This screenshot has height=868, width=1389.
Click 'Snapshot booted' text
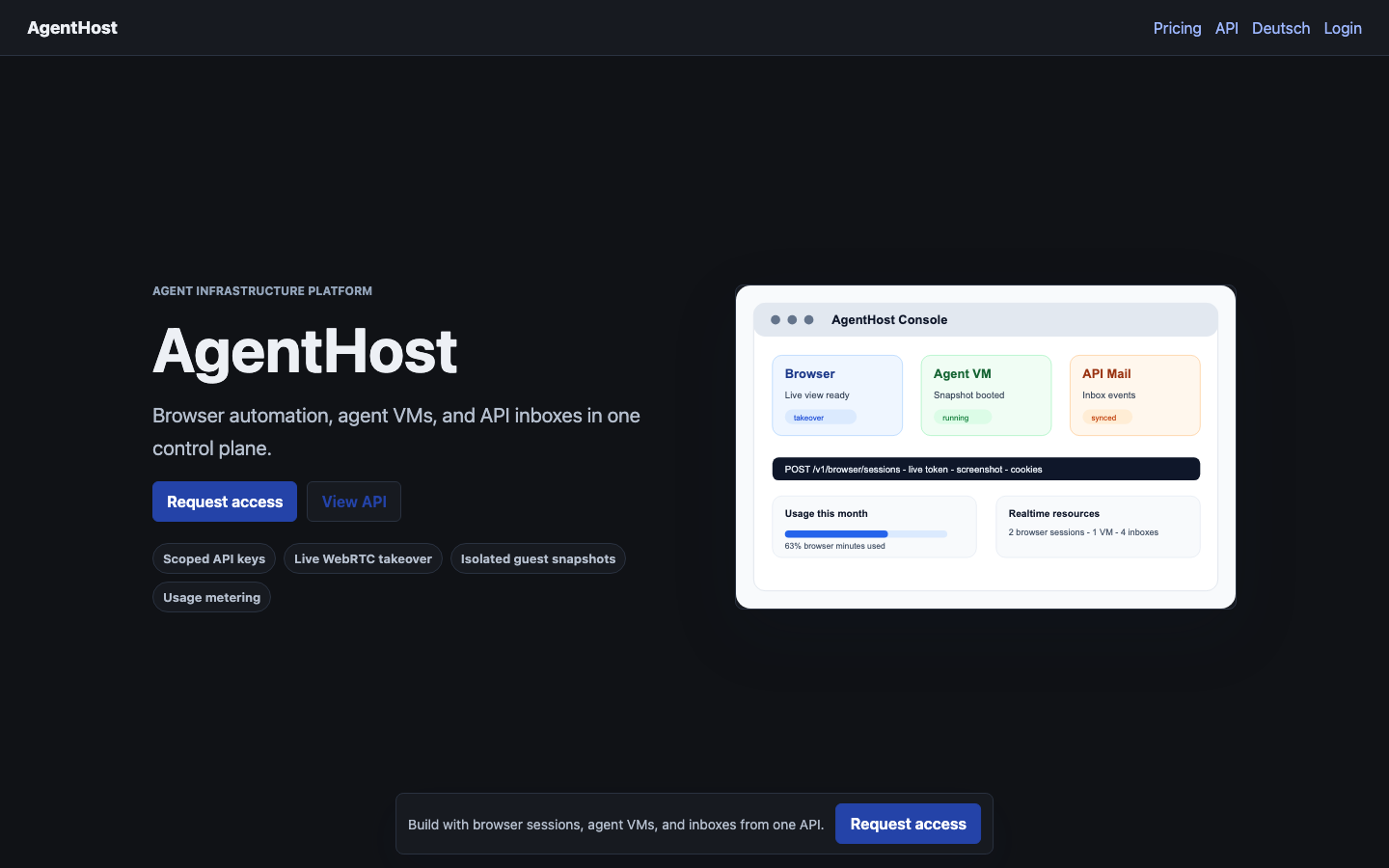[968, 395]
